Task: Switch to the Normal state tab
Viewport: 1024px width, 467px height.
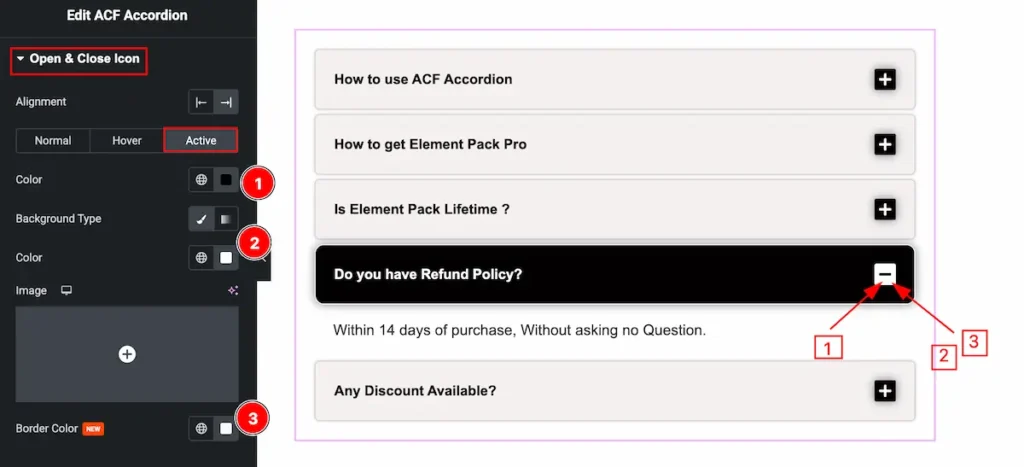Action: click(53, 141)
